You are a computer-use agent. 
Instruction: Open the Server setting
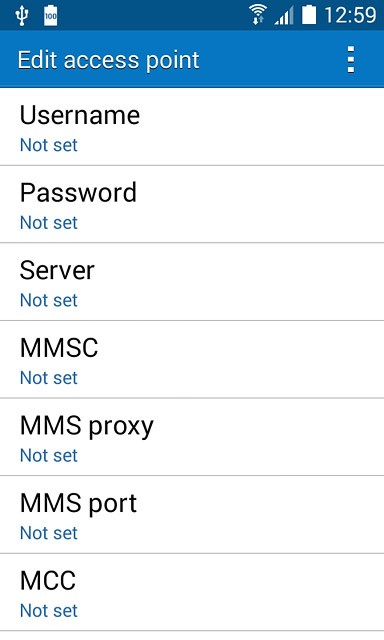tap(192, 282)
